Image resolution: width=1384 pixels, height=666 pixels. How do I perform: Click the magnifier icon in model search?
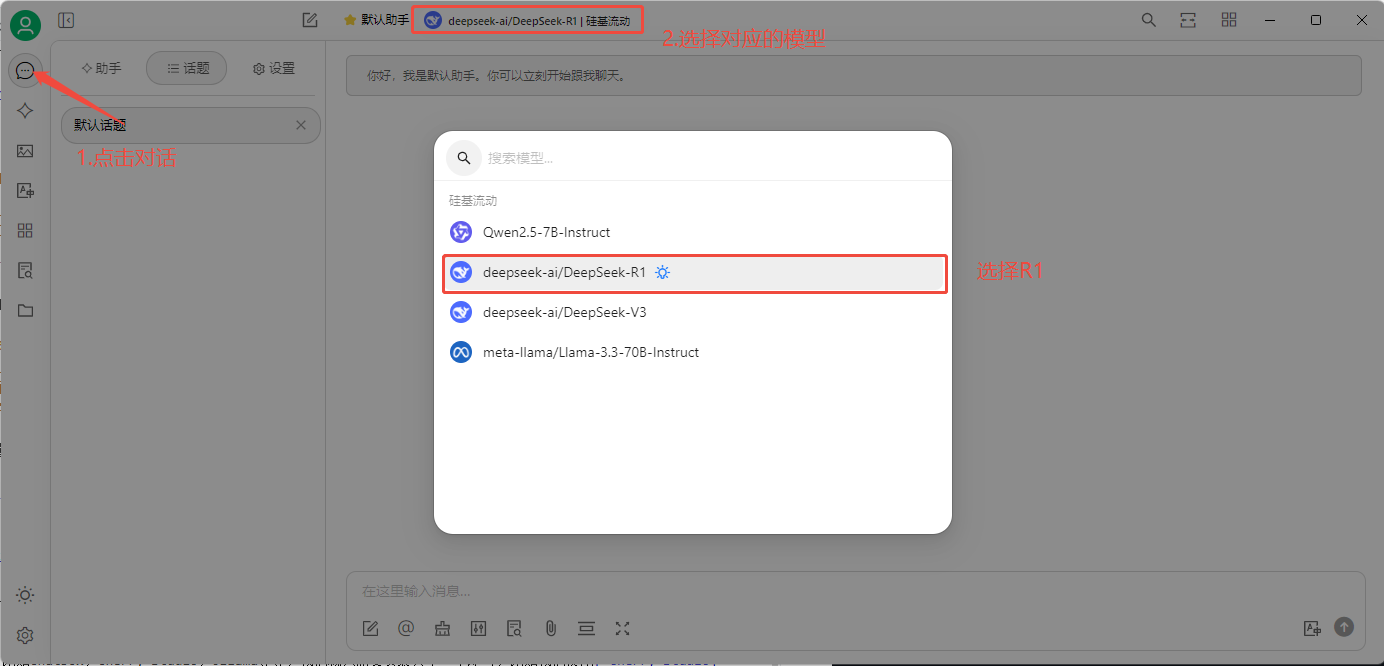(x=464, y=158)
